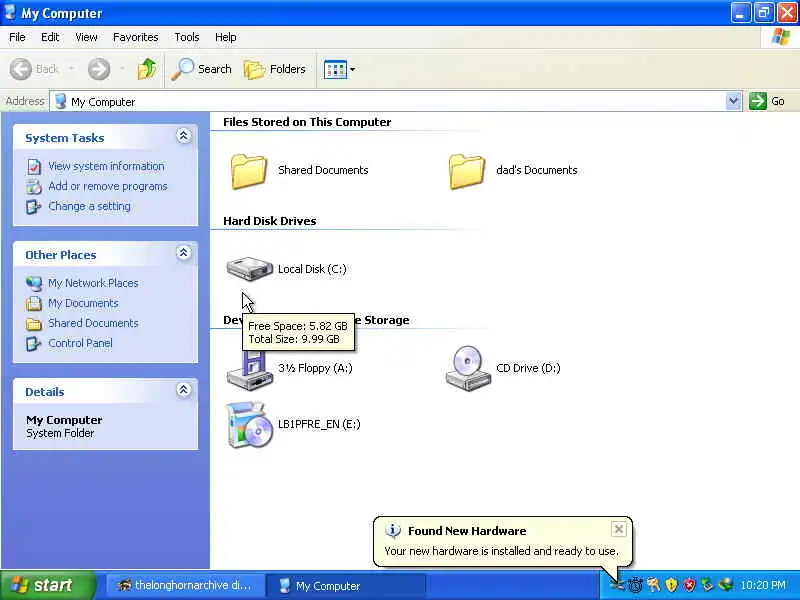Open the Edit menu
Viewport: 800px width, 600px height.
[x=50, y=37]
